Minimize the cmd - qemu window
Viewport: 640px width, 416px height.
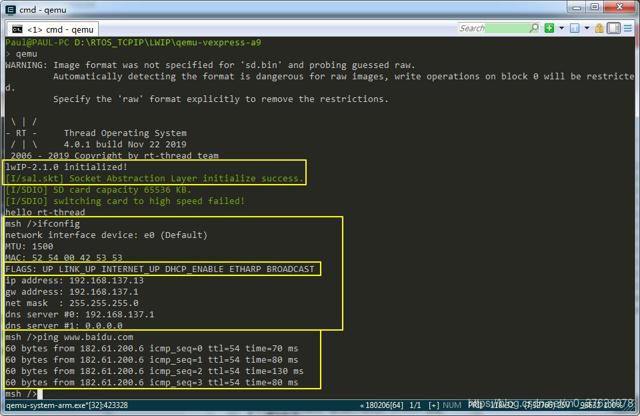coord(576,7)
